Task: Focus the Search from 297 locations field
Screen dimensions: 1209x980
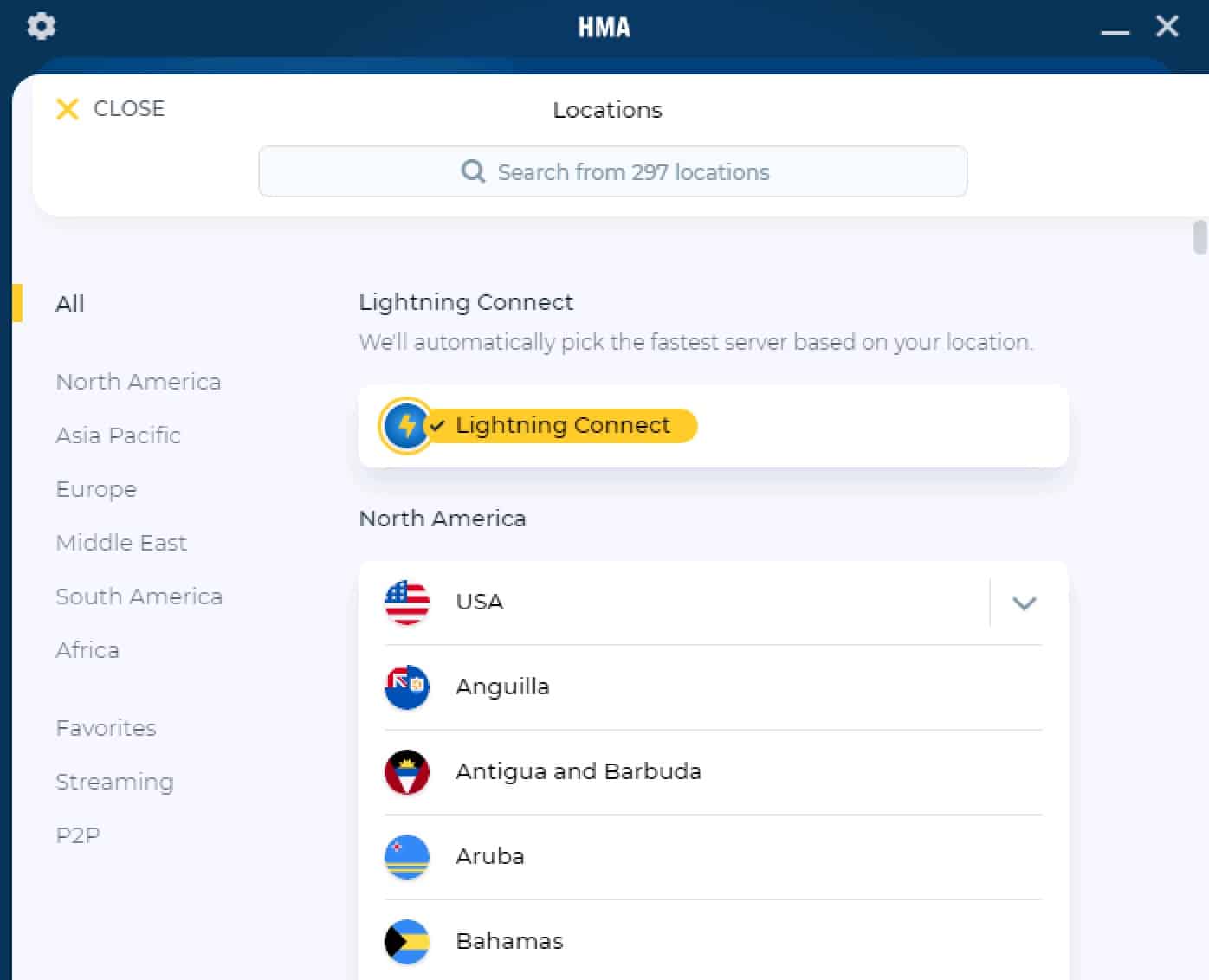Action: [x=613, y=171]
